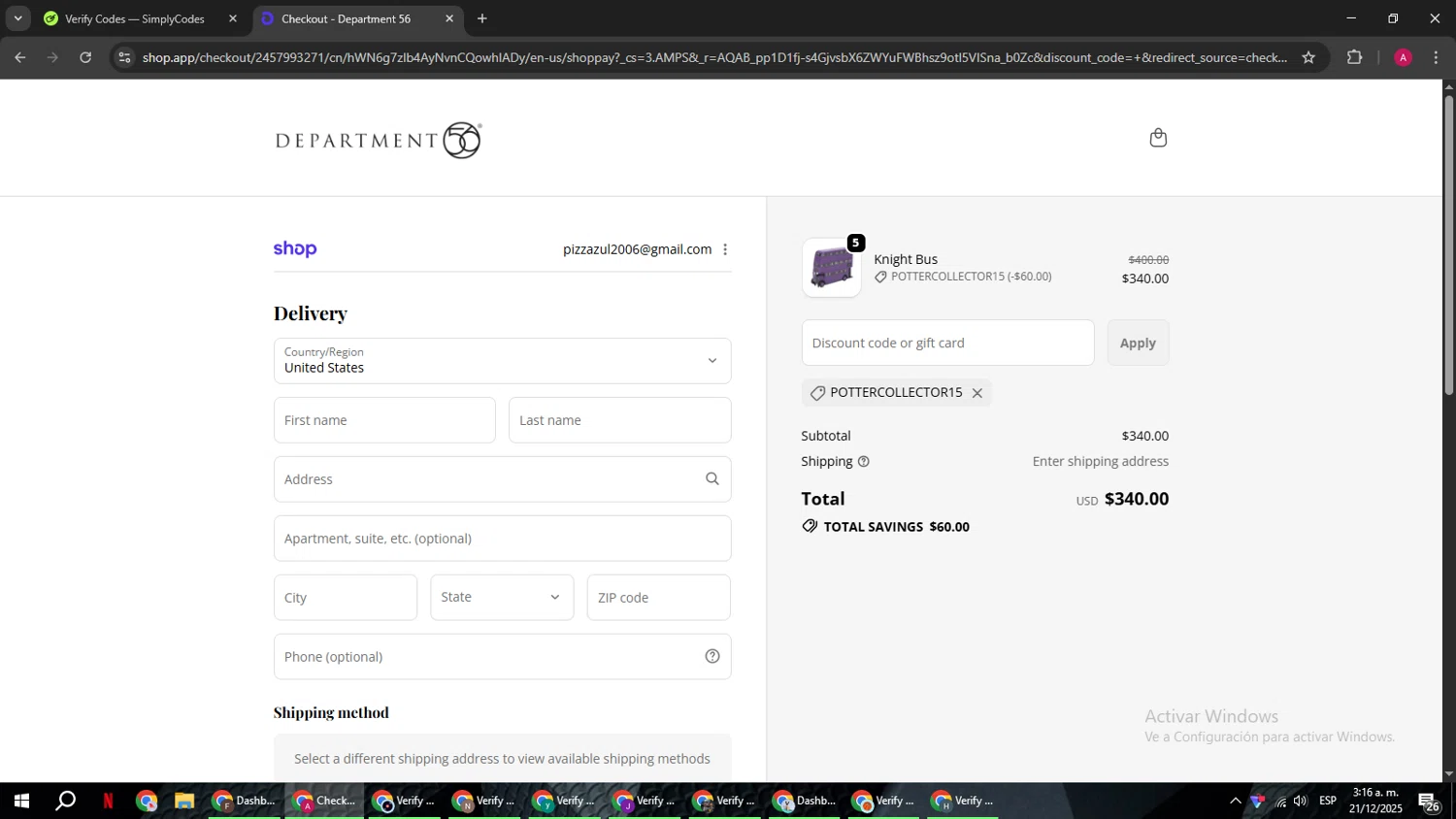Open the shipping info help icon
The width and height of the screenshot is (1456, 819).
(864, 462)
